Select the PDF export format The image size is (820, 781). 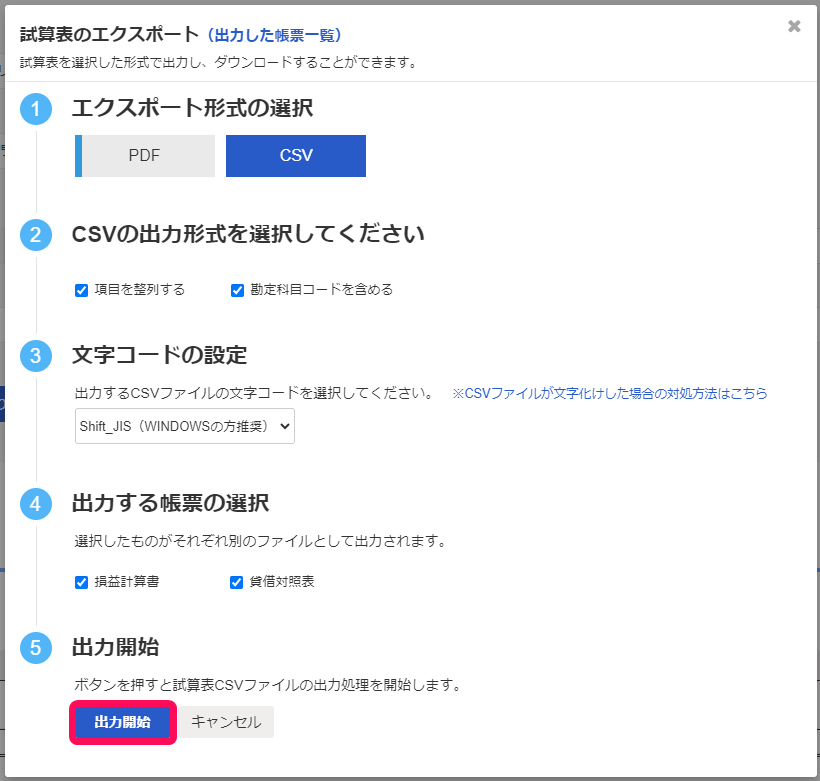pyautogui.click(x=145, y=156)
